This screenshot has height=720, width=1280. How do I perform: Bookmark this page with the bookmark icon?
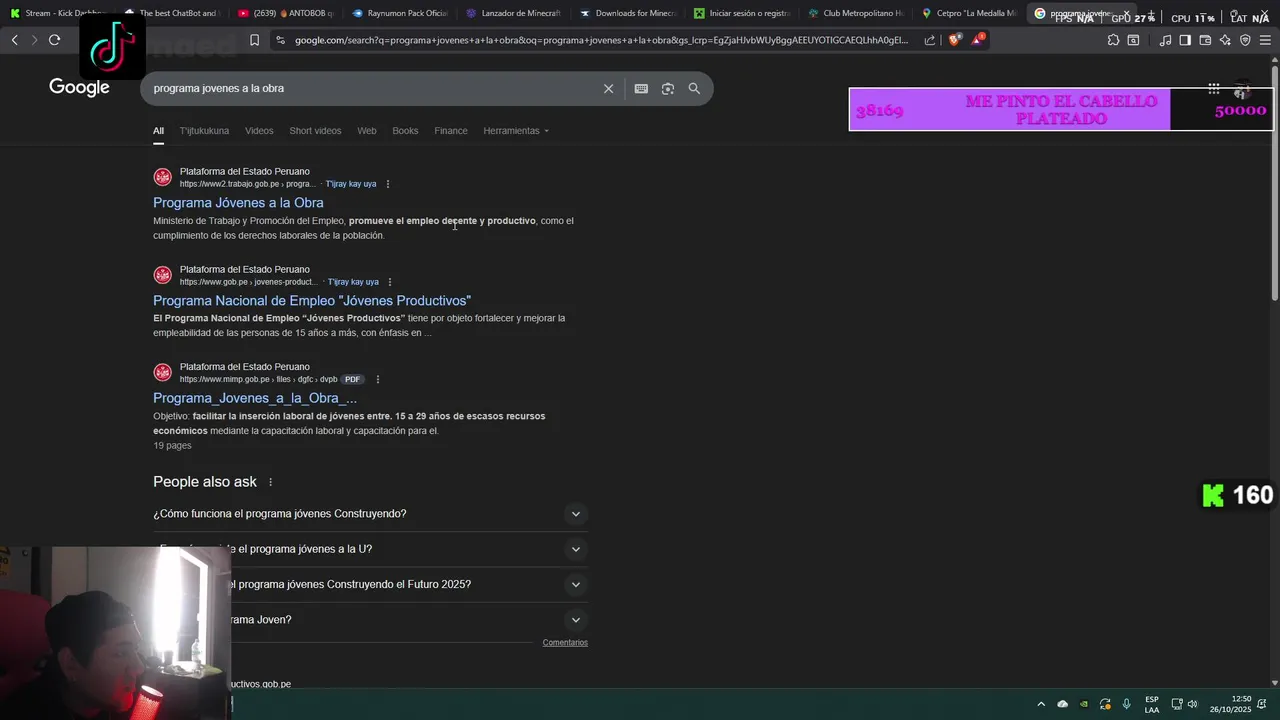click(254, 40)
